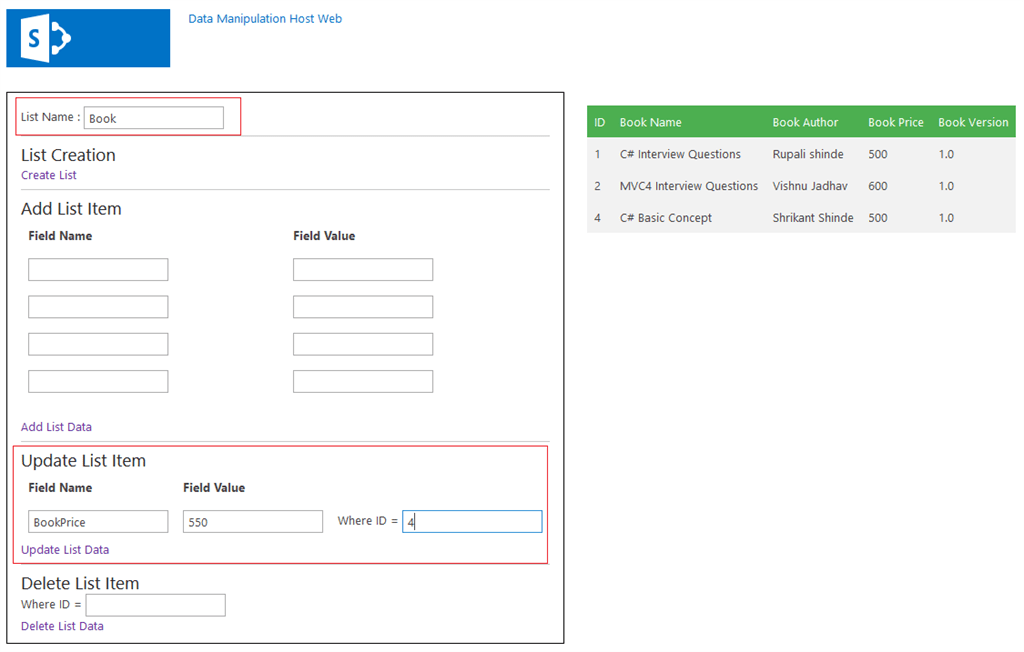
Task: Click the Update List Data link
Action: coord(64,549)
